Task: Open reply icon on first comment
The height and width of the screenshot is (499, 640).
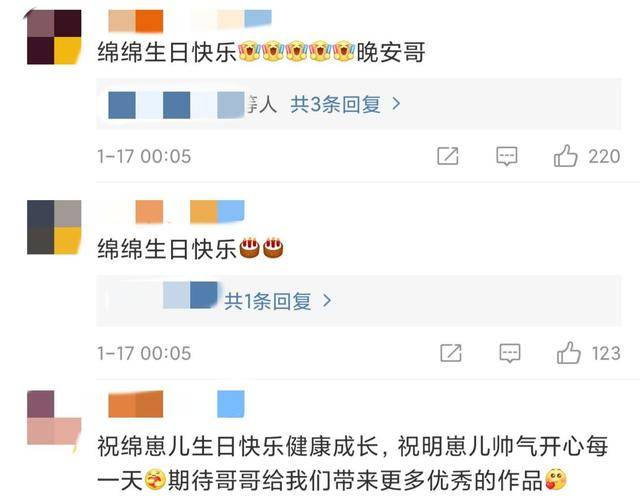Action: (x=507, y=156)
